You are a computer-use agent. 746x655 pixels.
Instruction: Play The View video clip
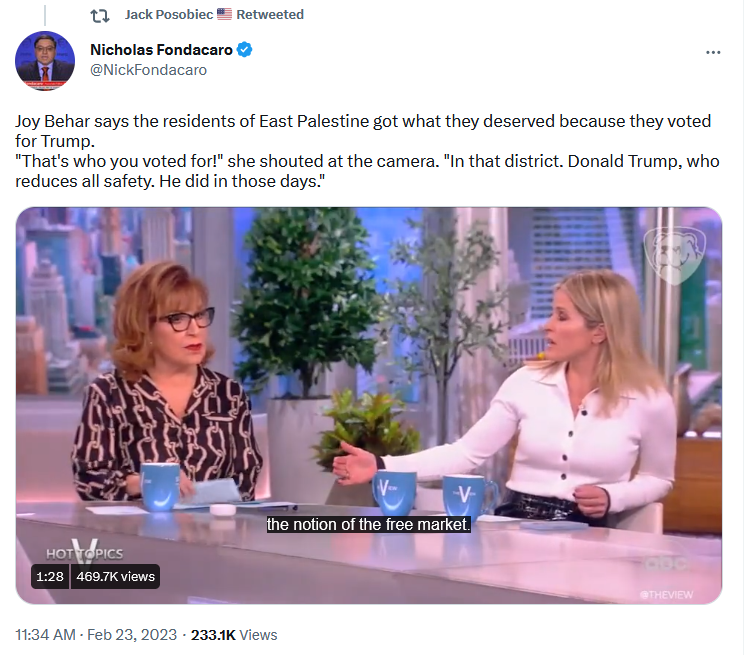(369, 405)
